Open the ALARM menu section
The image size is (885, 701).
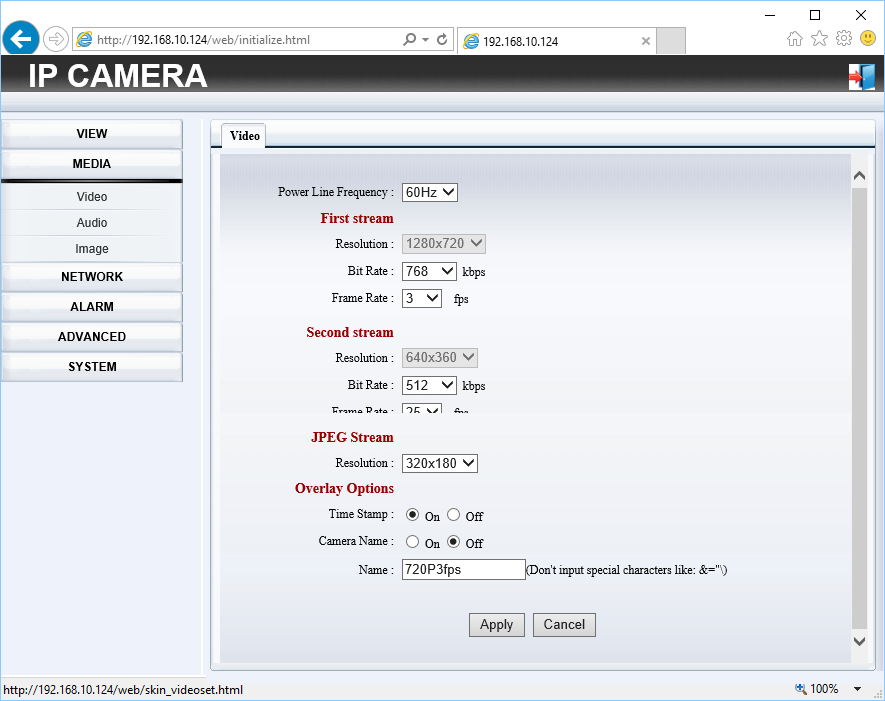point(92,306)
